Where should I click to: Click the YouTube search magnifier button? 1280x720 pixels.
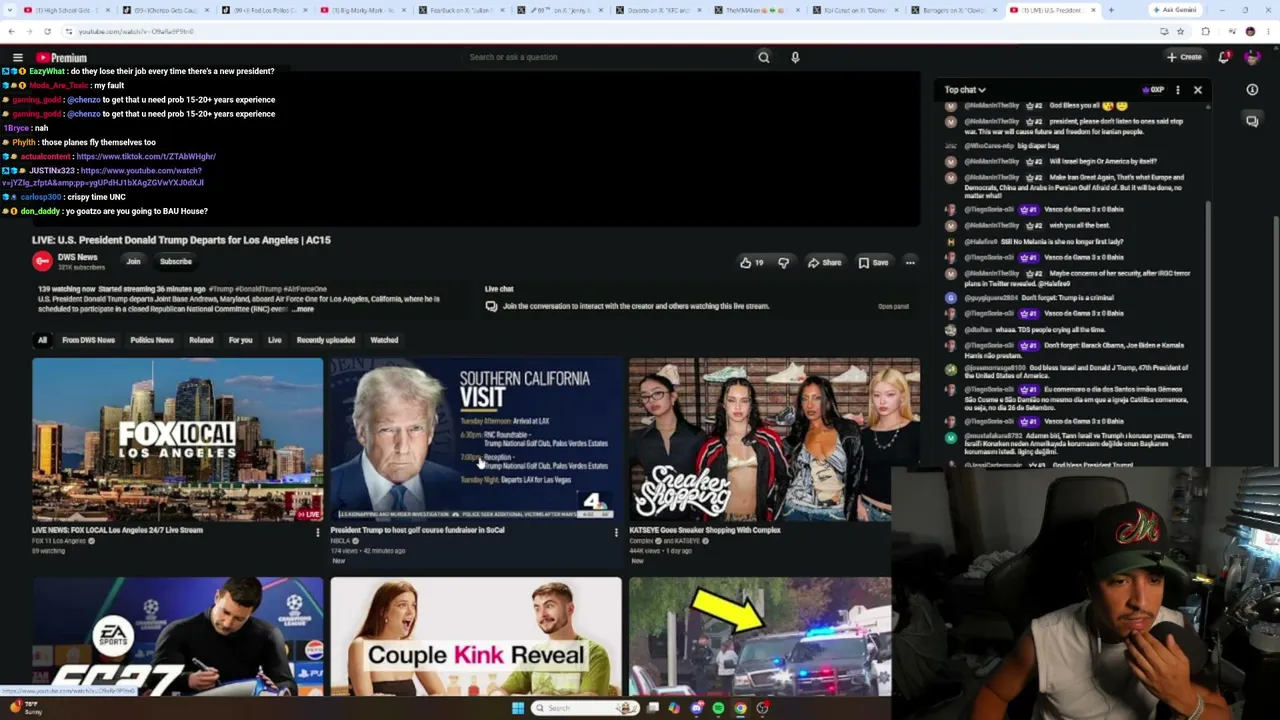pos(764,57)
